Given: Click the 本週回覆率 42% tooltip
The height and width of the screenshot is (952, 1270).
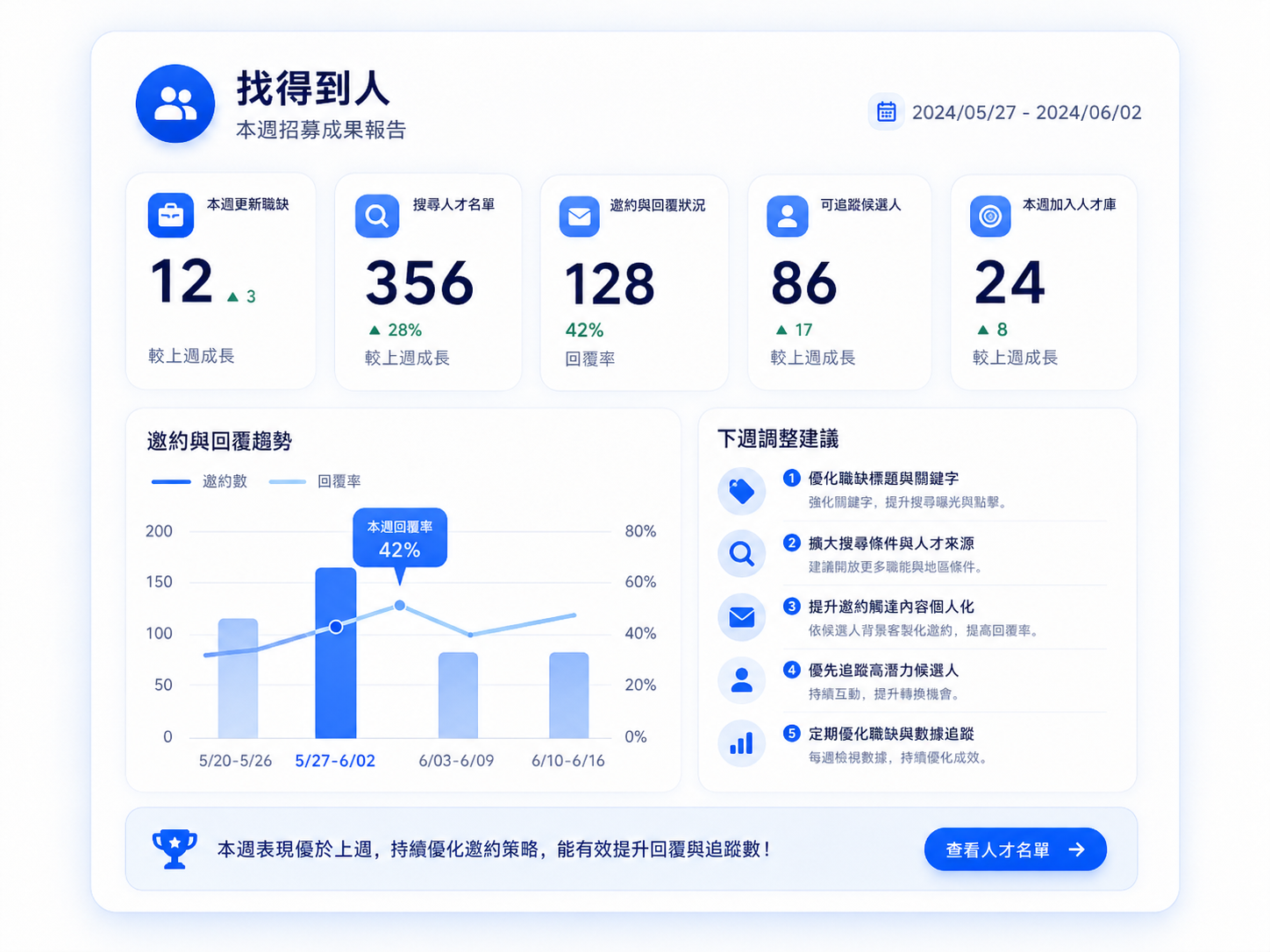Looking at the screenshot, I should 400,539.
